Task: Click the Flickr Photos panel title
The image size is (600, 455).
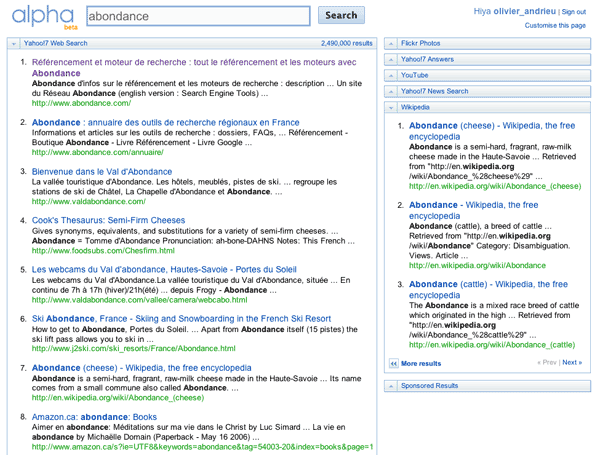Action: 421,43
